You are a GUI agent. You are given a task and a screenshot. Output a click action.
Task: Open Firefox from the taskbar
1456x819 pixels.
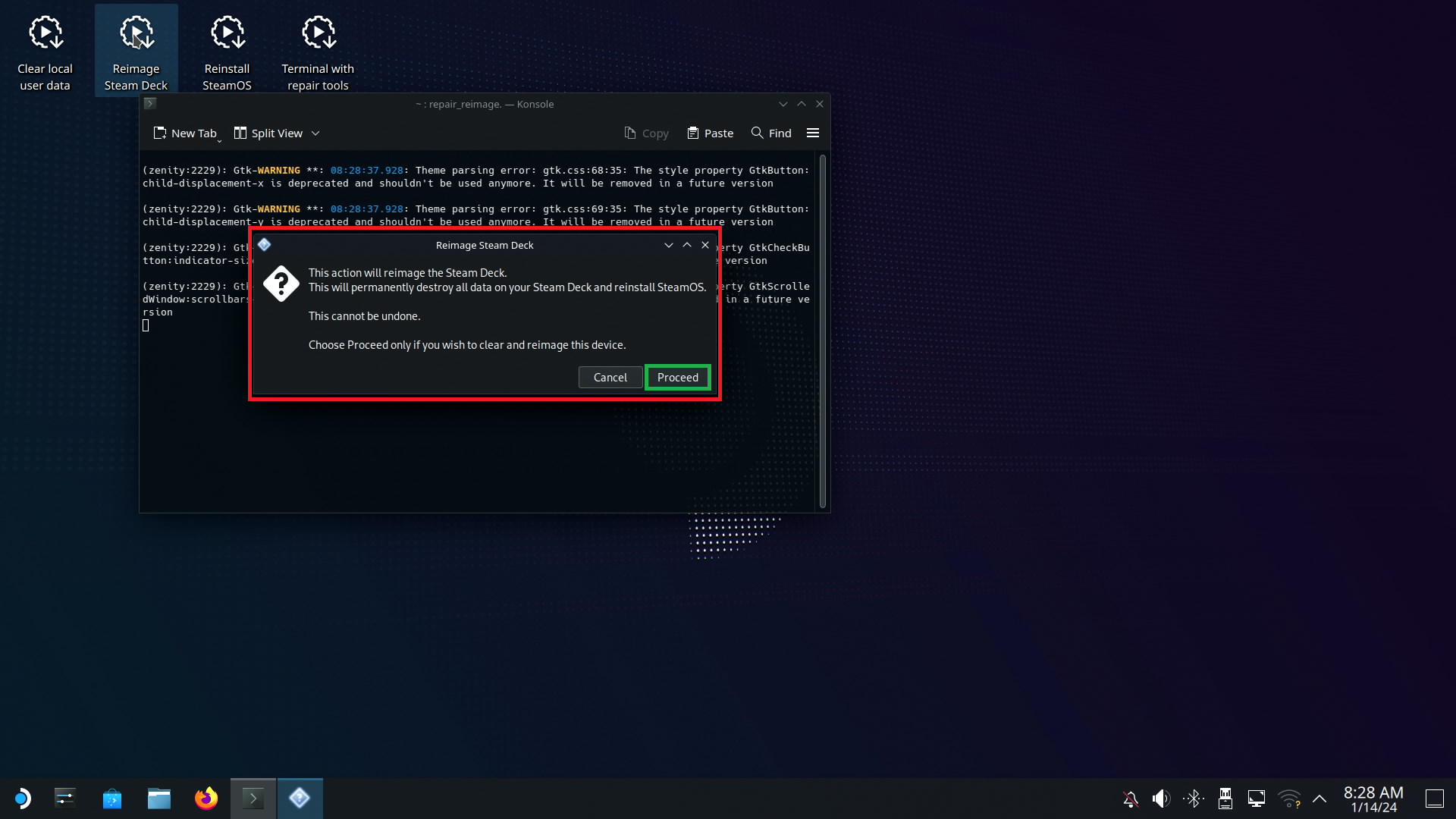point(206,798)
